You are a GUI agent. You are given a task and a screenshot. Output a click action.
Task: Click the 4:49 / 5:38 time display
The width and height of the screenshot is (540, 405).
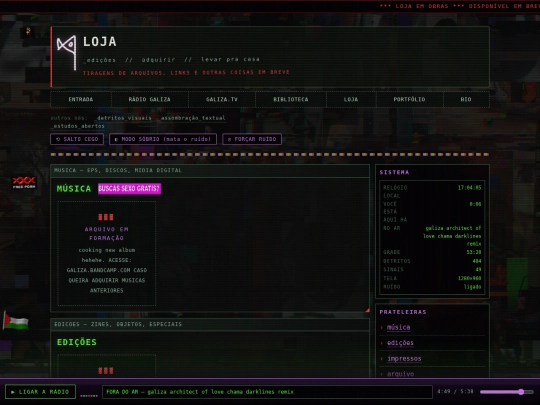(x=455, y=392)
